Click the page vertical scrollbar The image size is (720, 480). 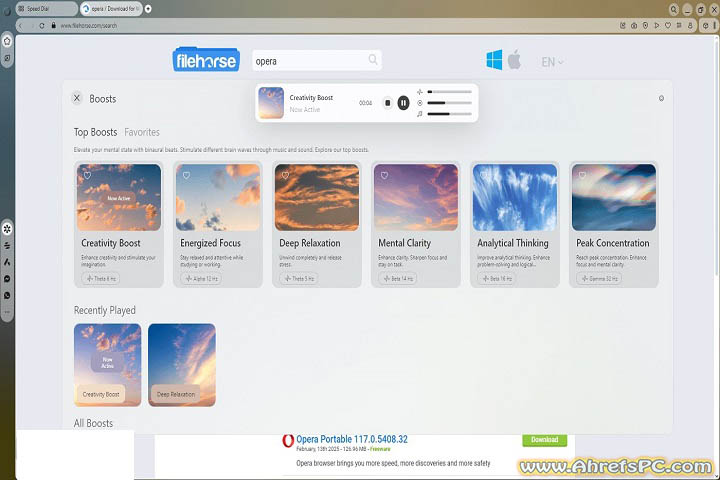[x=717, y=156]
